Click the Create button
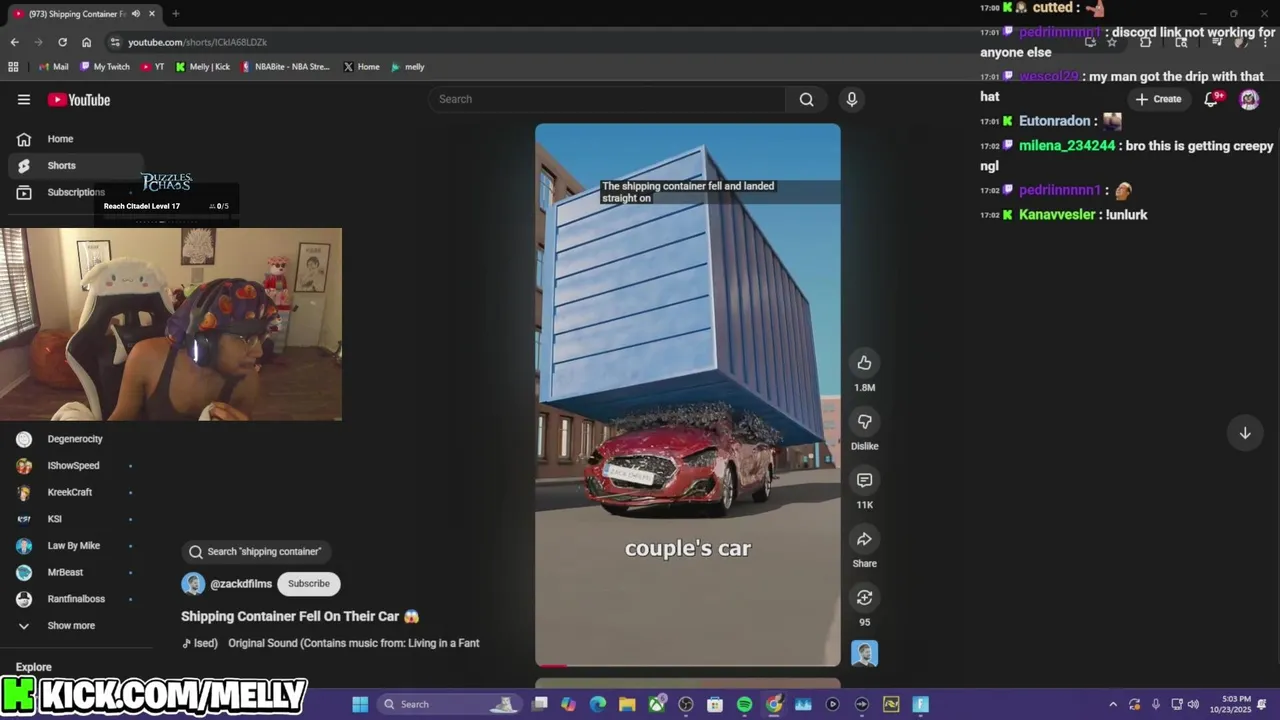 coord(1159,99)
